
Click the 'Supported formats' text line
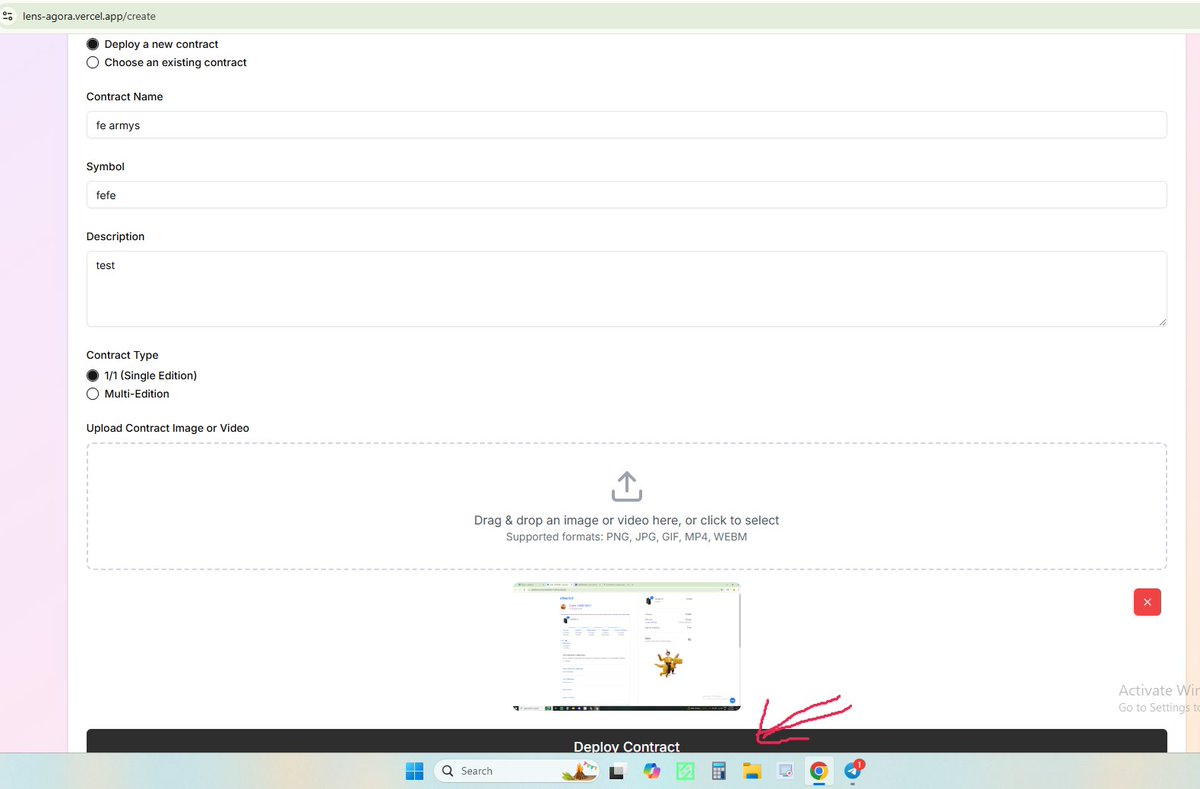(x=626, y=537)
